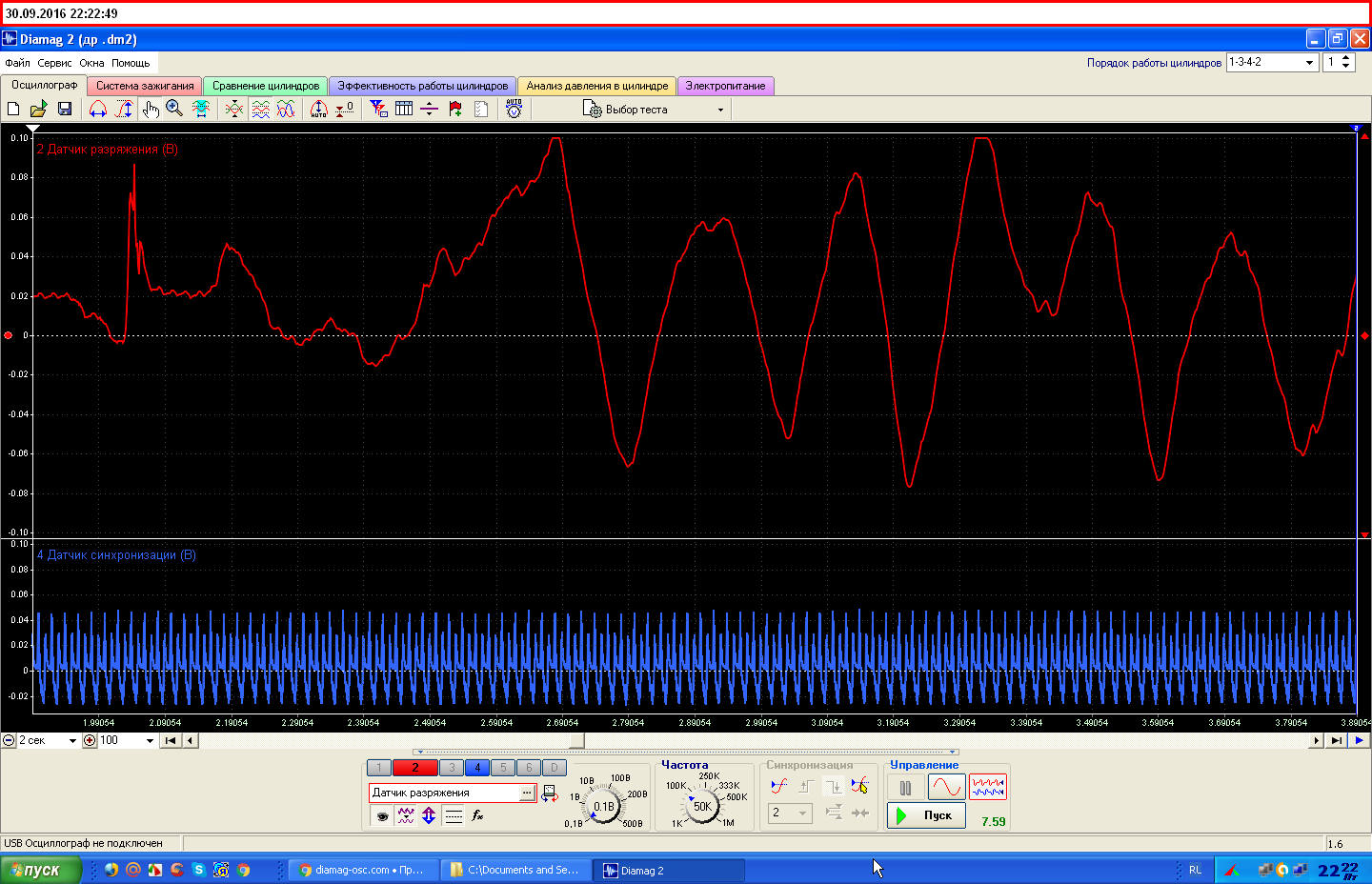Increase cylinder number stepper up arrow

click(x=1345, y=58)
